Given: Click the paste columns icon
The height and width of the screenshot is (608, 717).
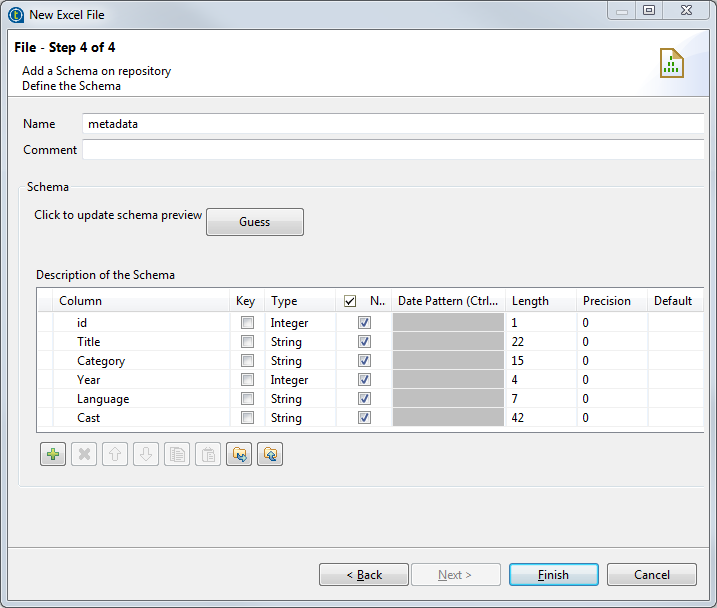Looking at the screenshot, I should point(208,454).
